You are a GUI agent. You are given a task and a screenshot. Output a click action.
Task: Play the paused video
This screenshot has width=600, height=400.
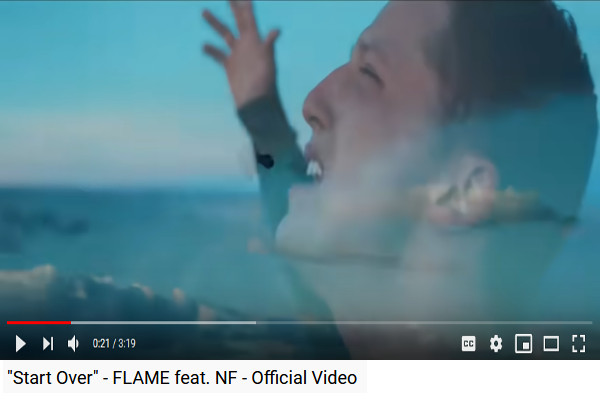tap(21, 343)
